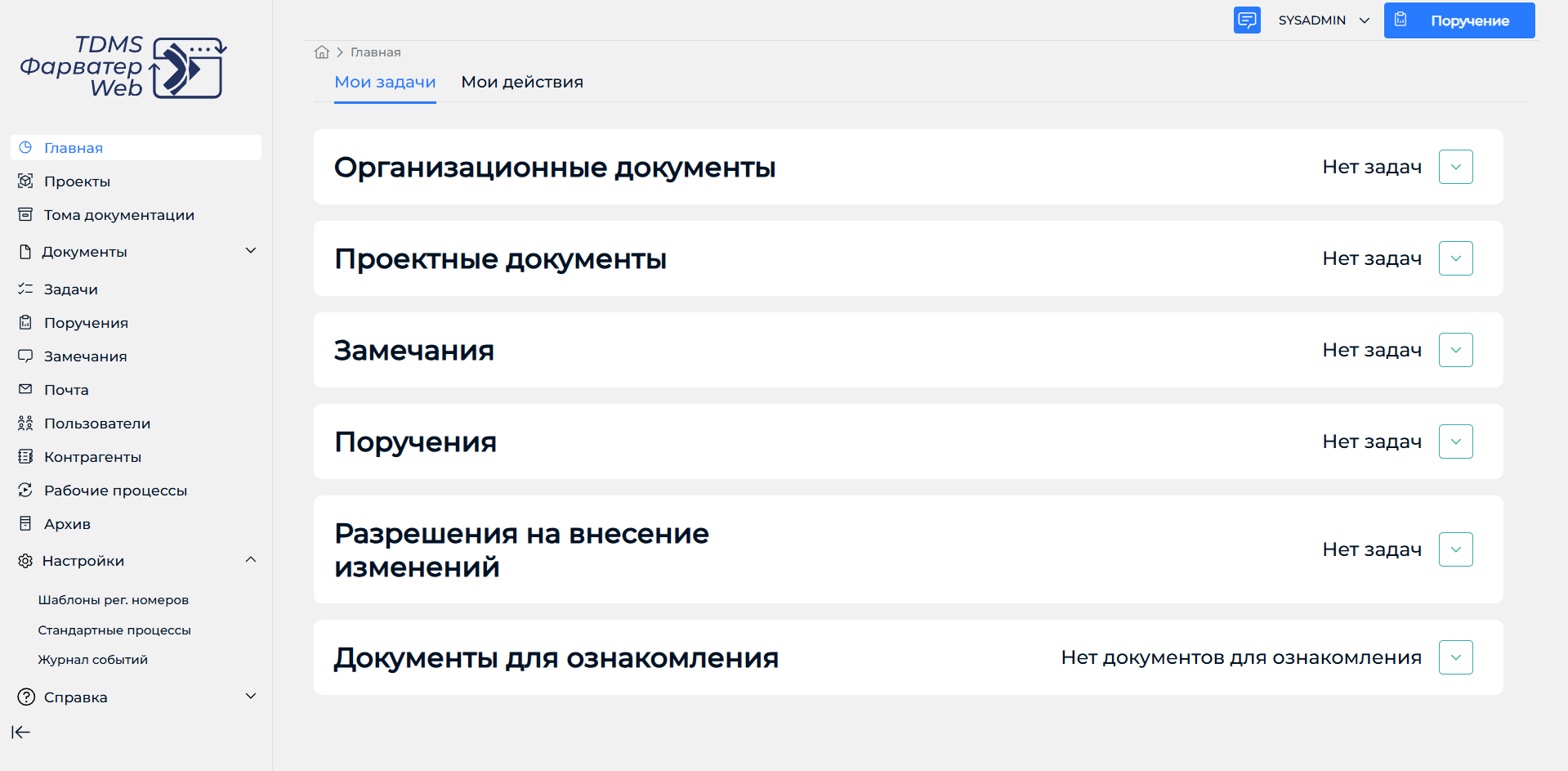Click the Проекты sidebar icon
The height and width of the screenshot is (771, 1568).
(25, 181)
